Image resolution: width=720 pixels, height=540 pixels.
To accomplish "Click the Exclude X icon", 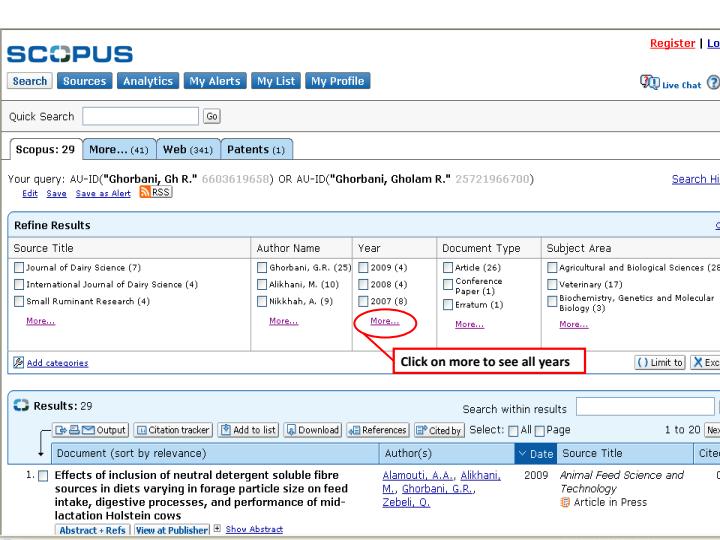I will click(x=698, y=362).
